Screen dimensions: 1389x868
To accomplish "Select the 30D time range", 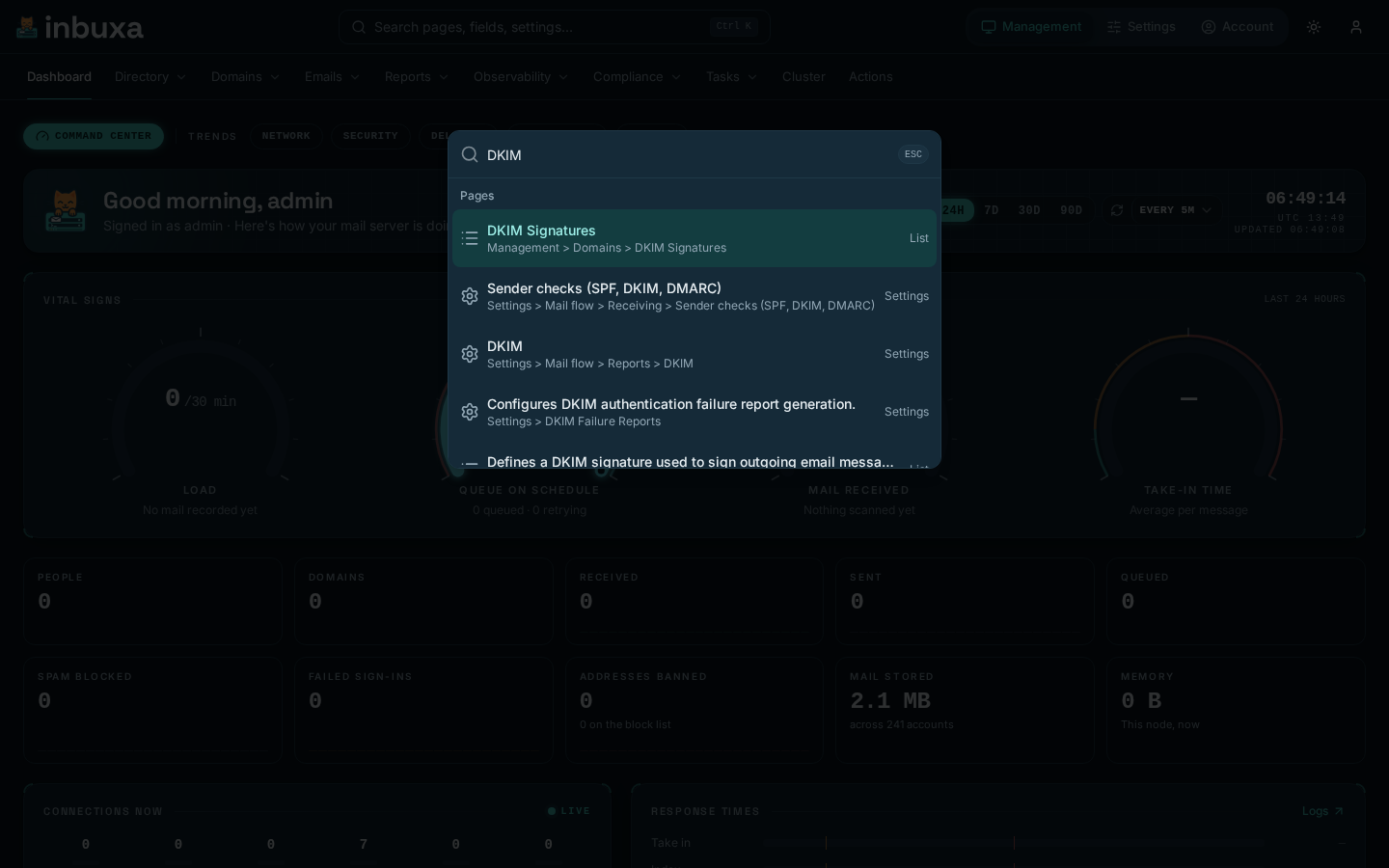I will tap(1029, 210).
